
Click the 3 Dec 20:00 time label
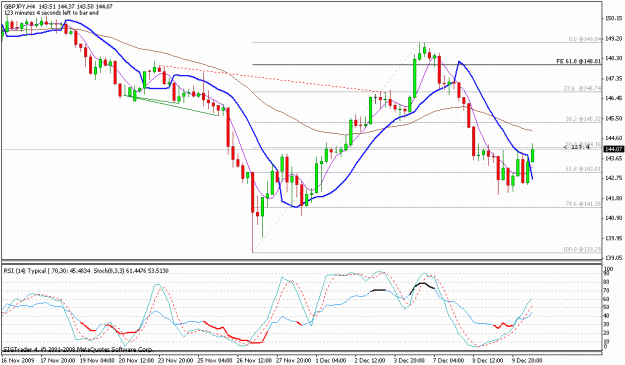click(410, 361)
